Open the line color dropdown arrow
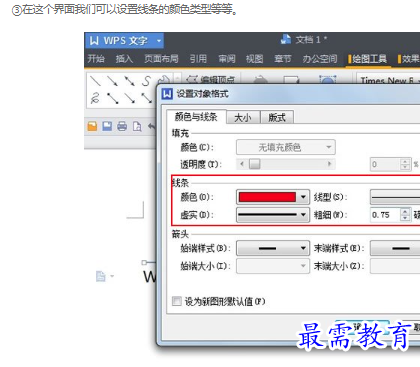420x367 pixels. [303, 197]
